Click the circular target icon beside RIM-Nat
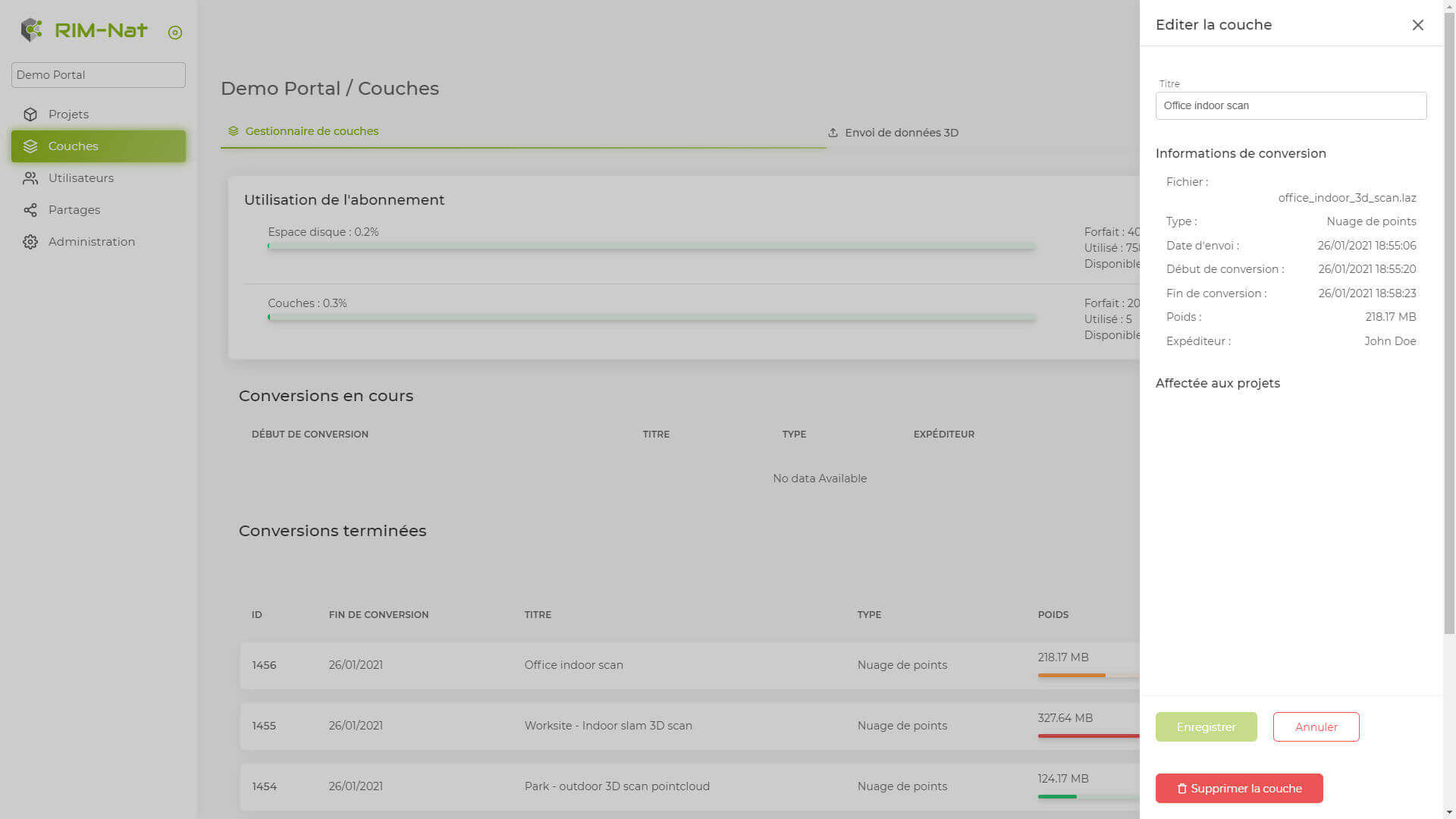This screenshot has height=819, width=1456. [175, 32]
